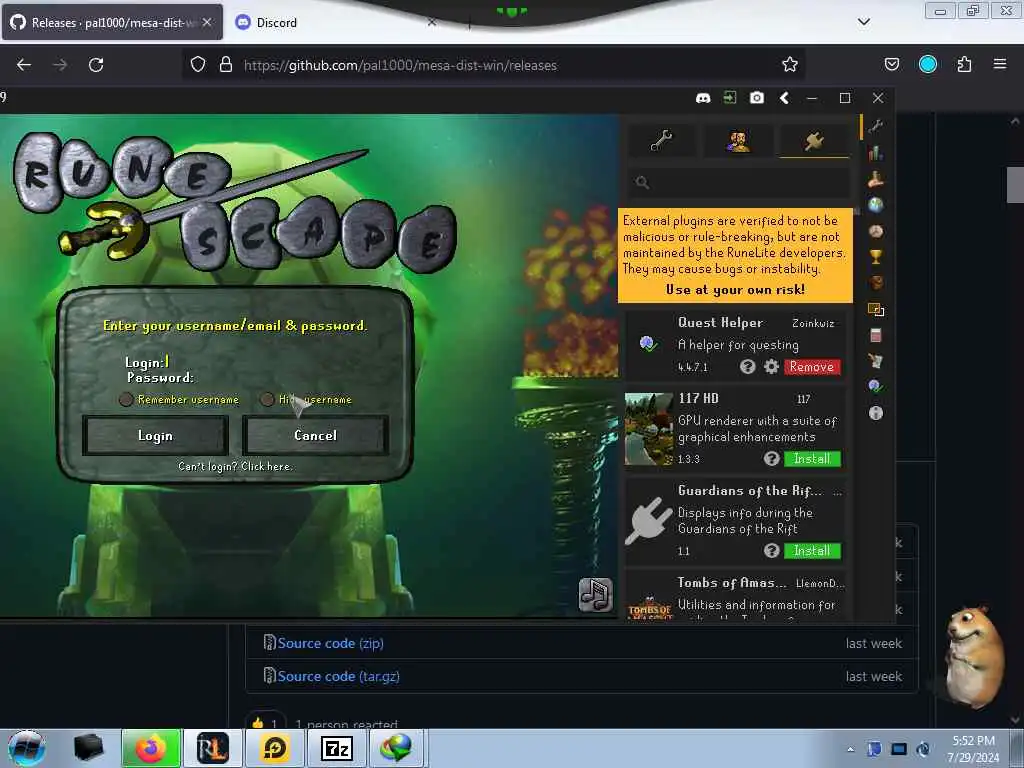This screenshot has height=768, width=1024.
Task: Open the round face sidebar icon below the globe
Action: click(876, 231)
